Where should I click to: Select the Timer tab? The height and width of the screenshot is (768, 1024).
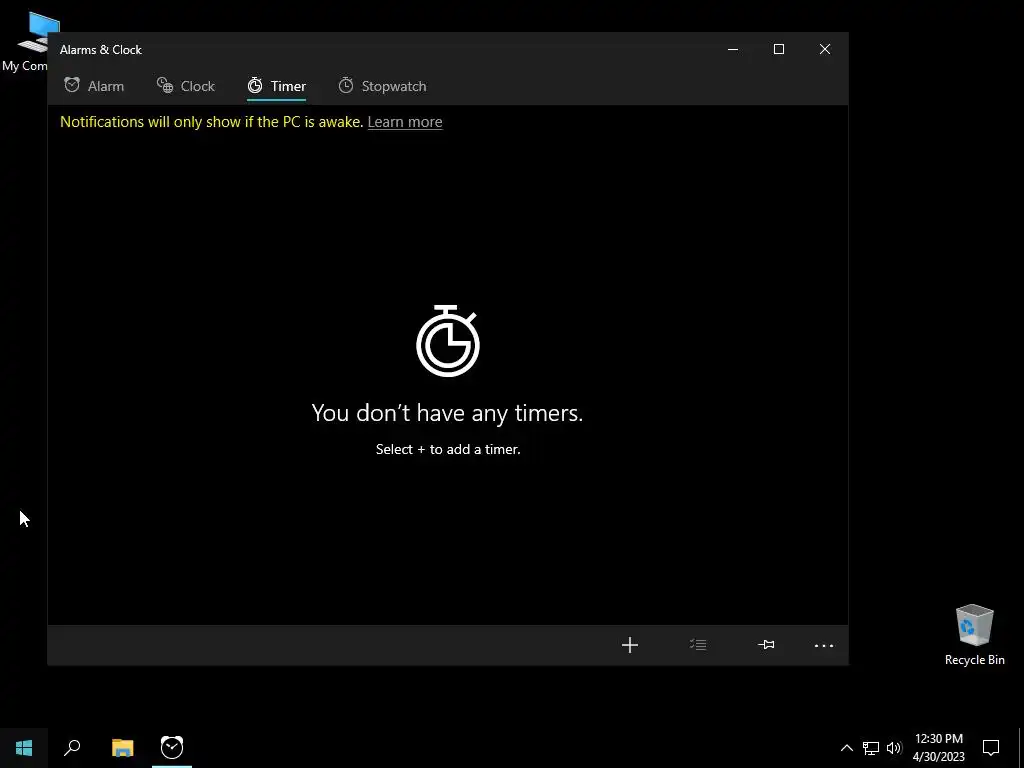276,86
